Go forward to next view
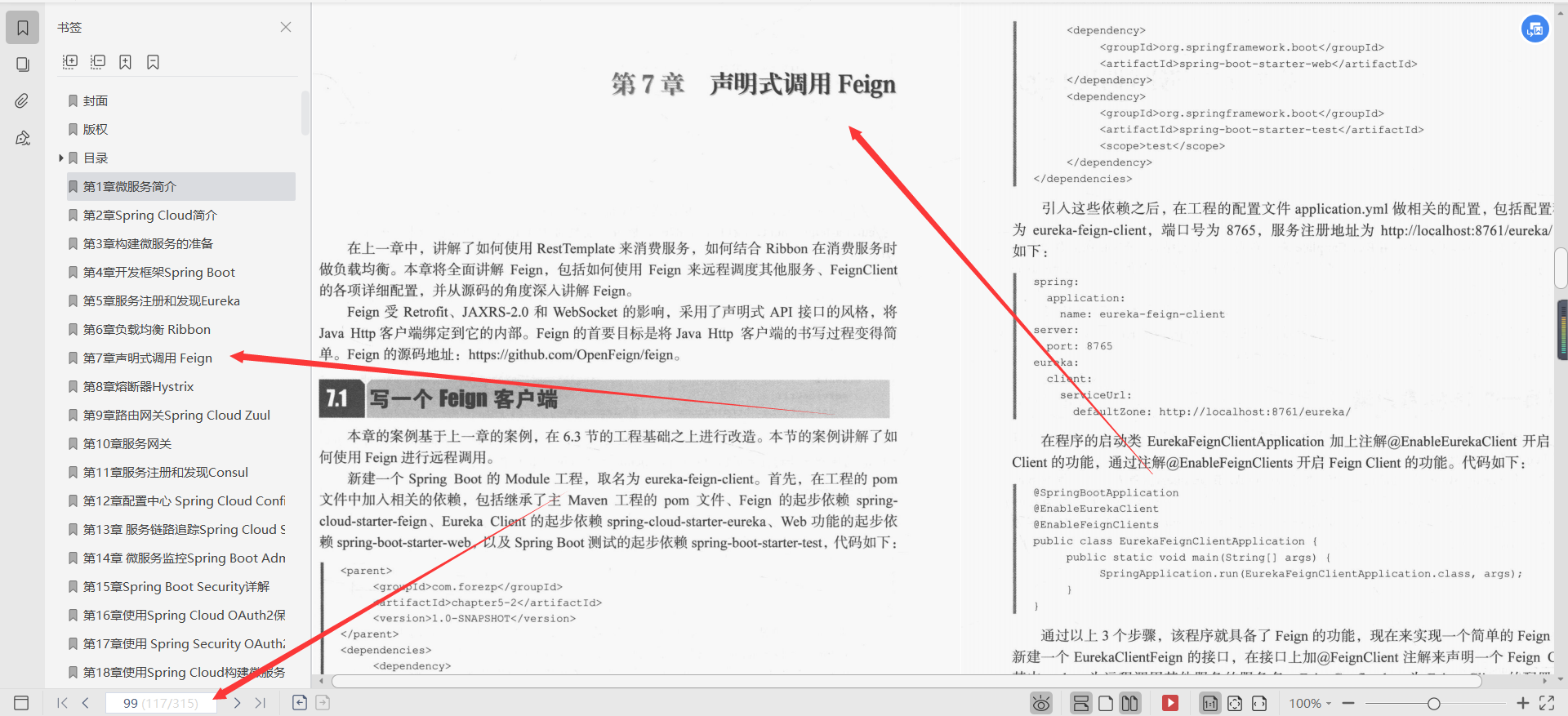The height and width of the screenshot is (716, 1568). (x=323, y=703)
